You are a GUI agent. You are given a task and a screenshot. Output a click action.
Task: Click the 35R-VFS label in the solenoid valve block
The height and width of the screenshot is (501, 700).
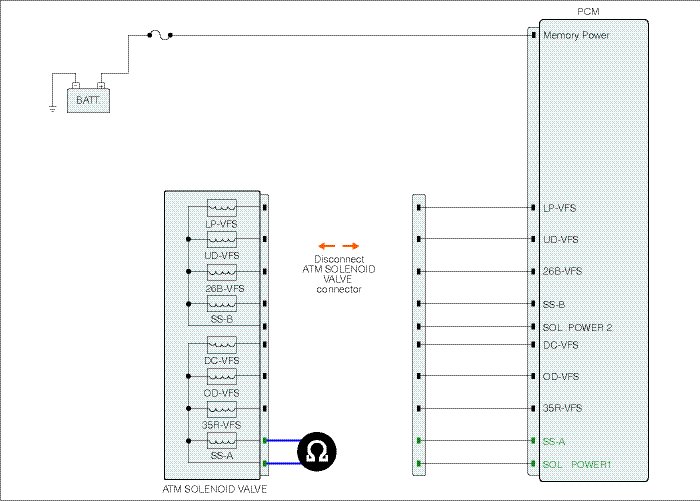221,425
